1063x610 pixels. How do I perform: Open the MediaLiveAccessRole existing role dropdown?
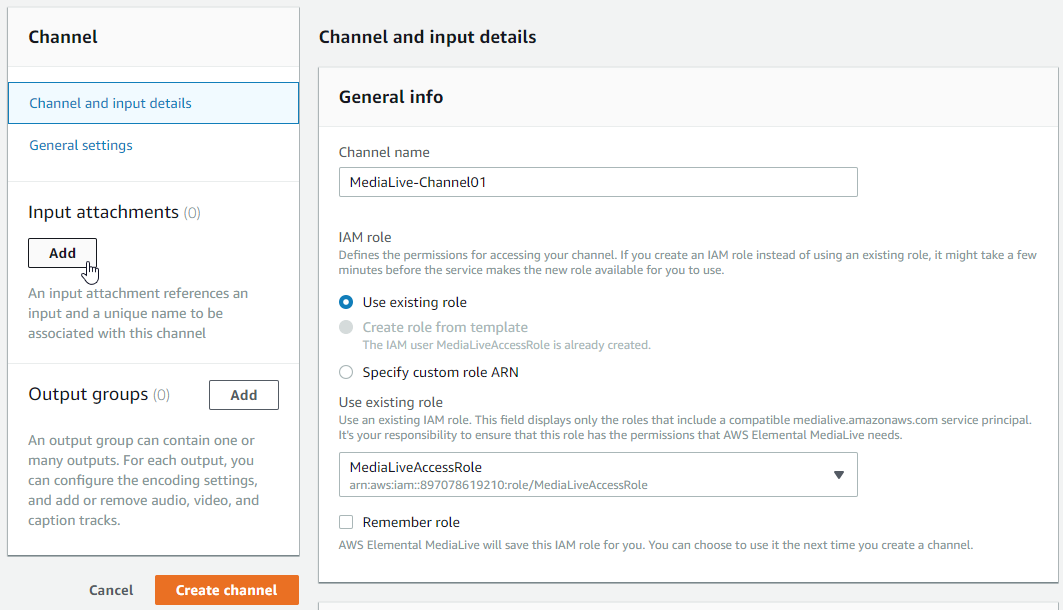click(x=598, y=475)
